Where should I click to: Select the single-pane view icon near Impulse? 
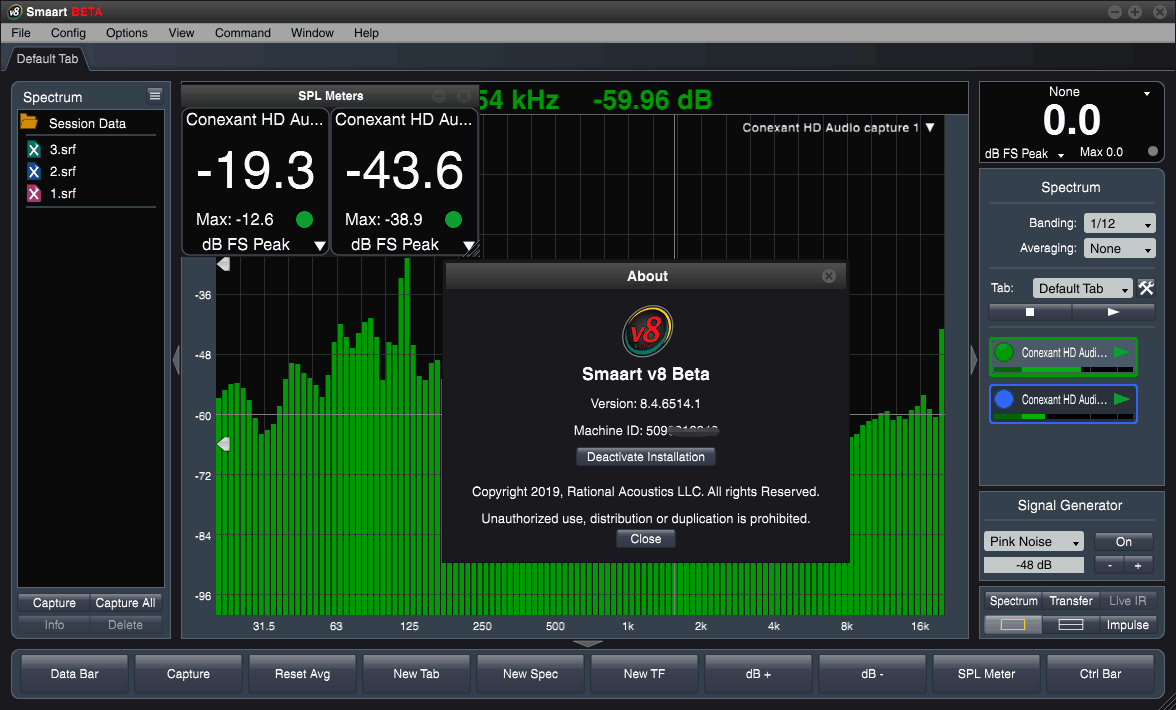click(x=1012, y=623)
